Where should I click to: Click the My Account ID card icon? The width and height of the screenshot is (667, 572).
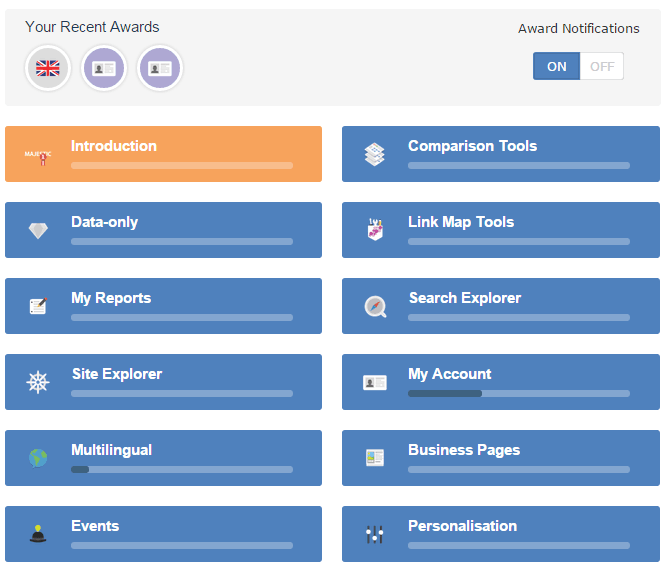tap(375, 382)
